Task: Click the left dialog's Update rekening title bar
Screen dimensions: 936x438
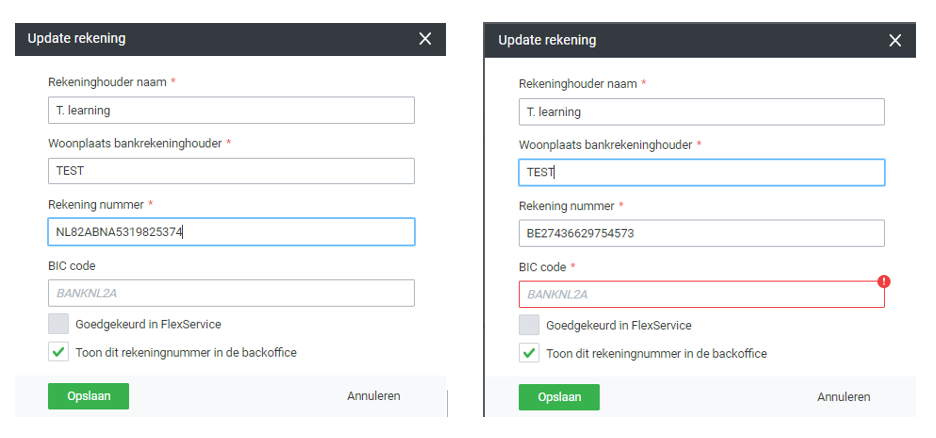Action: click(x=200, y=39)
